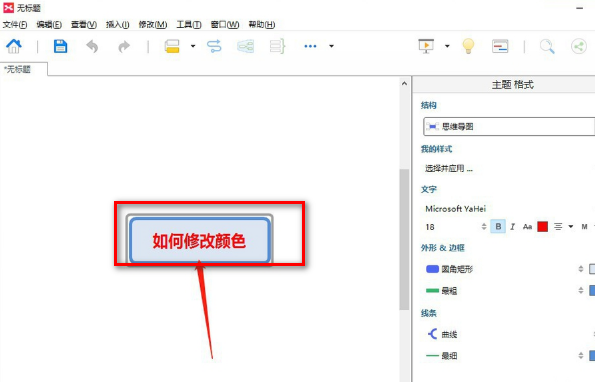Screen dimensions: 595x382
Task: Open the 最细 line width selector
Action: pos(441,356)
